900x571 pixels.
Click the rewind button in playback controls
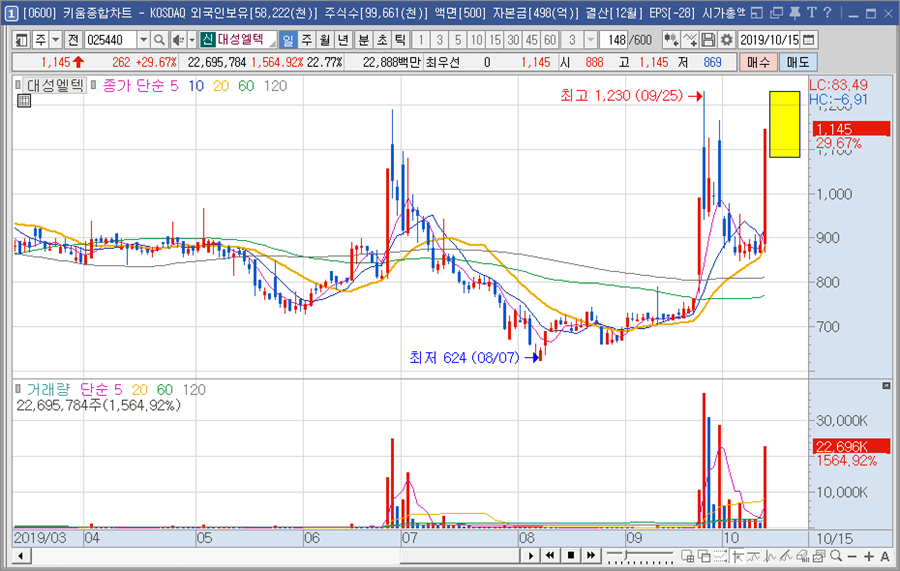tap(550, 556)
